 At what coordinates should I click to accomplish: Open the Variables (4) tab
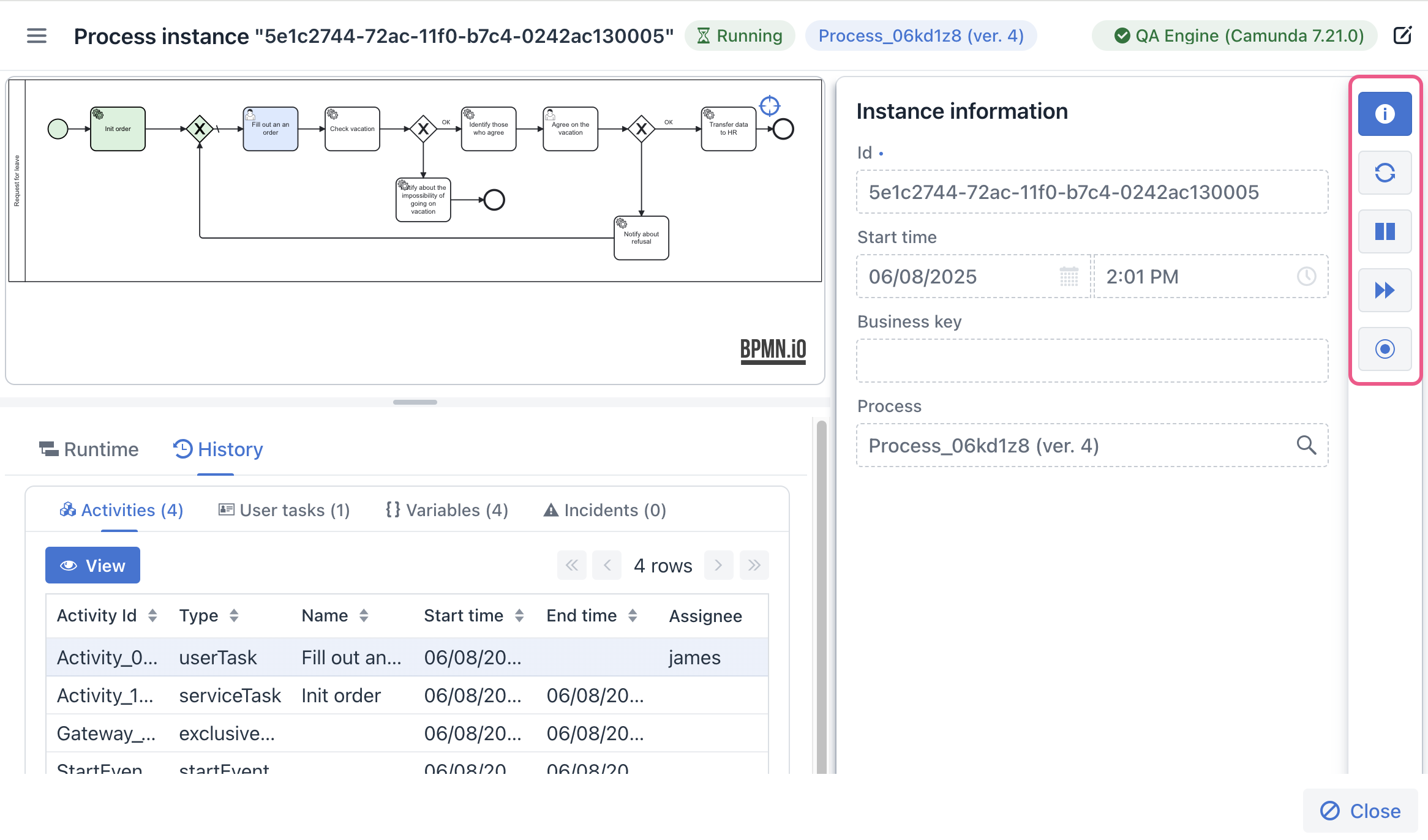pyautogui.click(x=447, y=510)
